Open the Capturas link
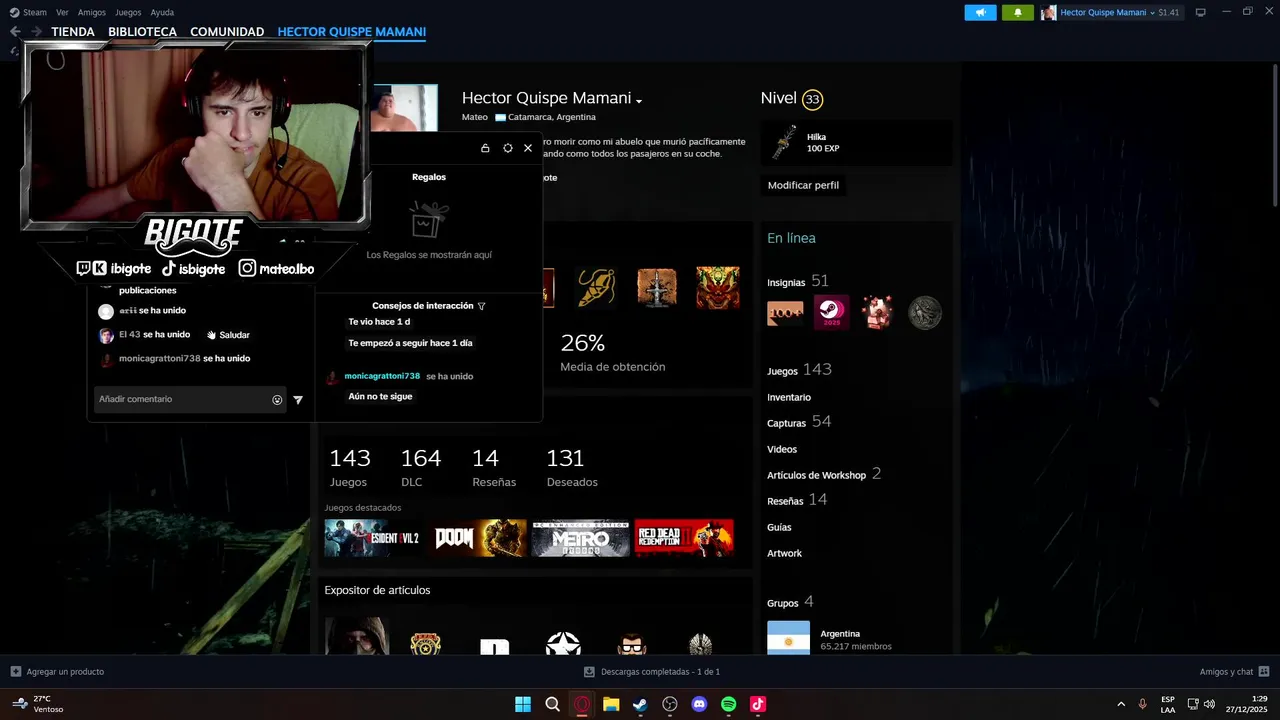This screenshot has height=720, width=1280. pyautogui.click(x=799, y=422)
